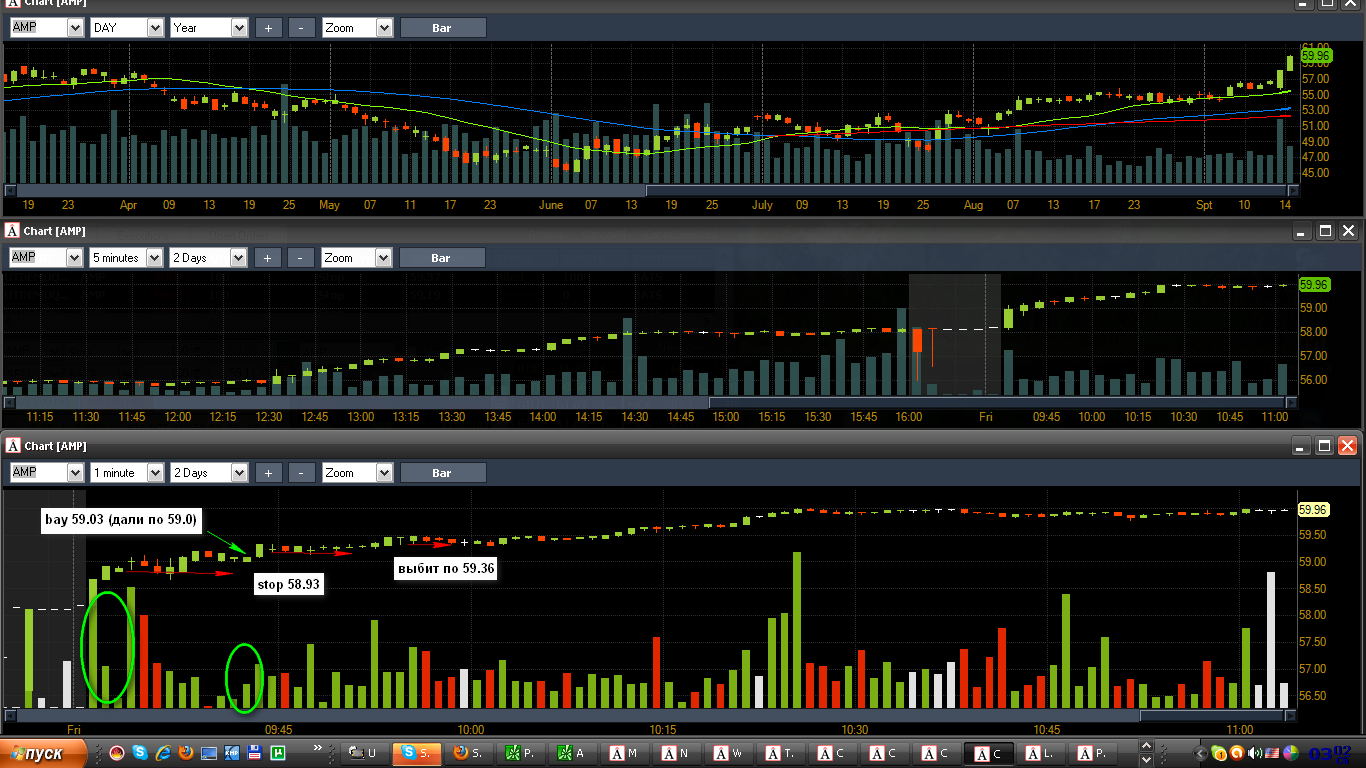Expand hidden system tray icons arrow

tap(1200, 753)
